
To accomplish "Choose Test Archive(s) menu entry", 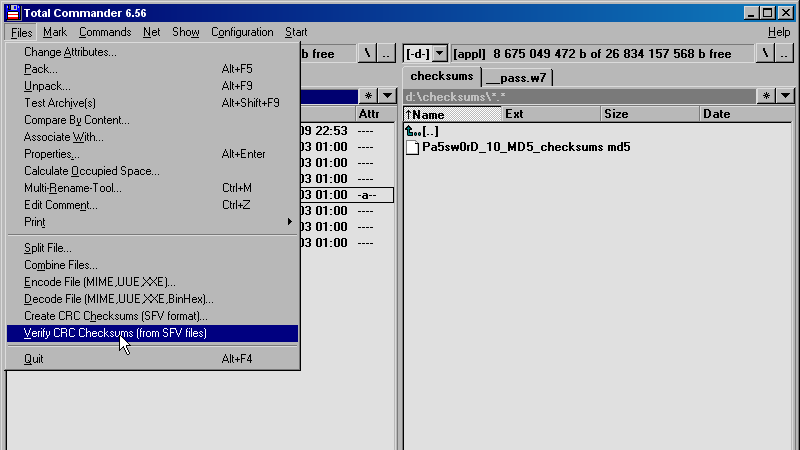I will (153, 103).
